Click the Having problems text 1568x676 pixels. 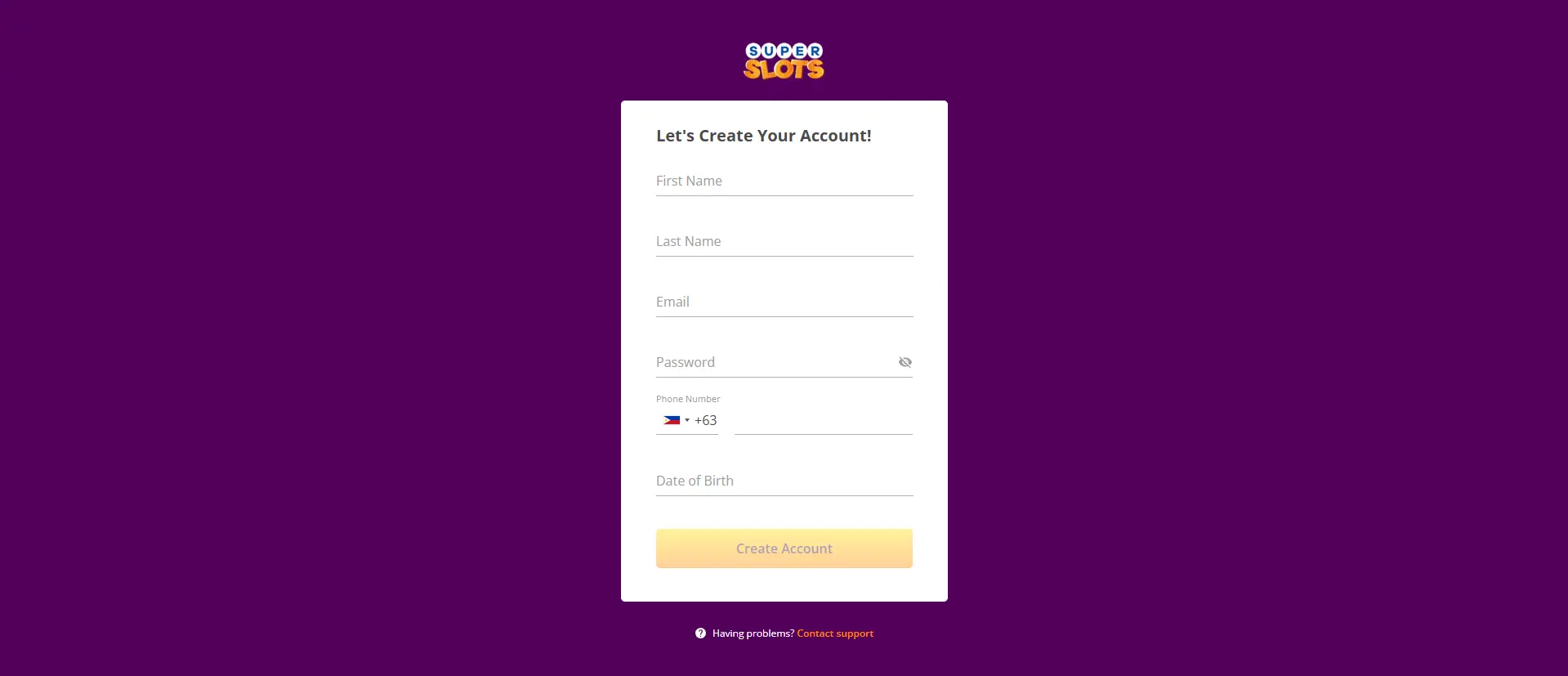[x=750, y=633]
